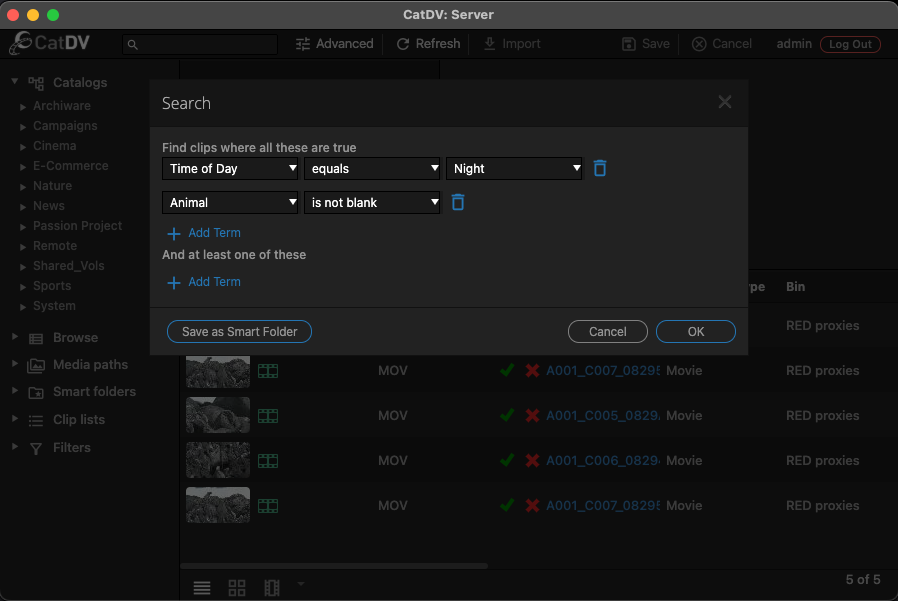Screen dimensions: 898x601
Task: Expand the E-Commerce catalog
Action: coord(23,167)
